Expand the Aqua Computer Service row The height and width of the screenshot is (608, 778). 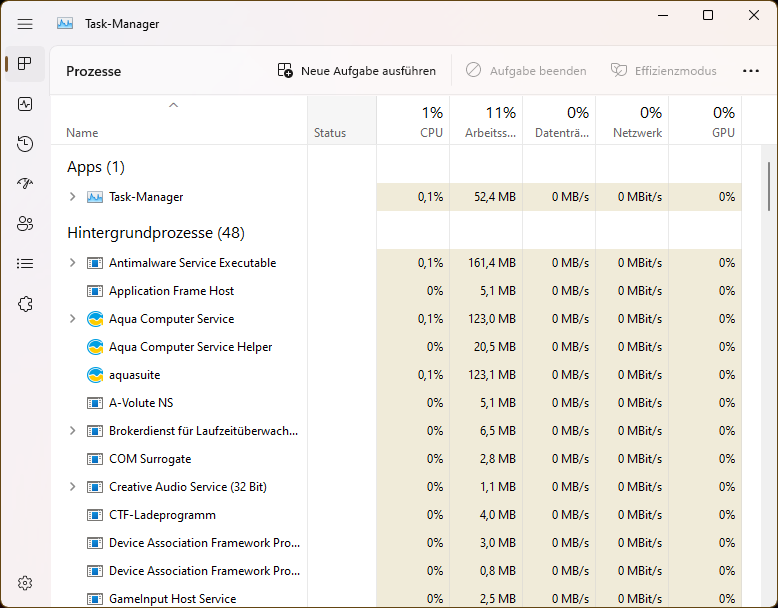[x=72, y=319]
